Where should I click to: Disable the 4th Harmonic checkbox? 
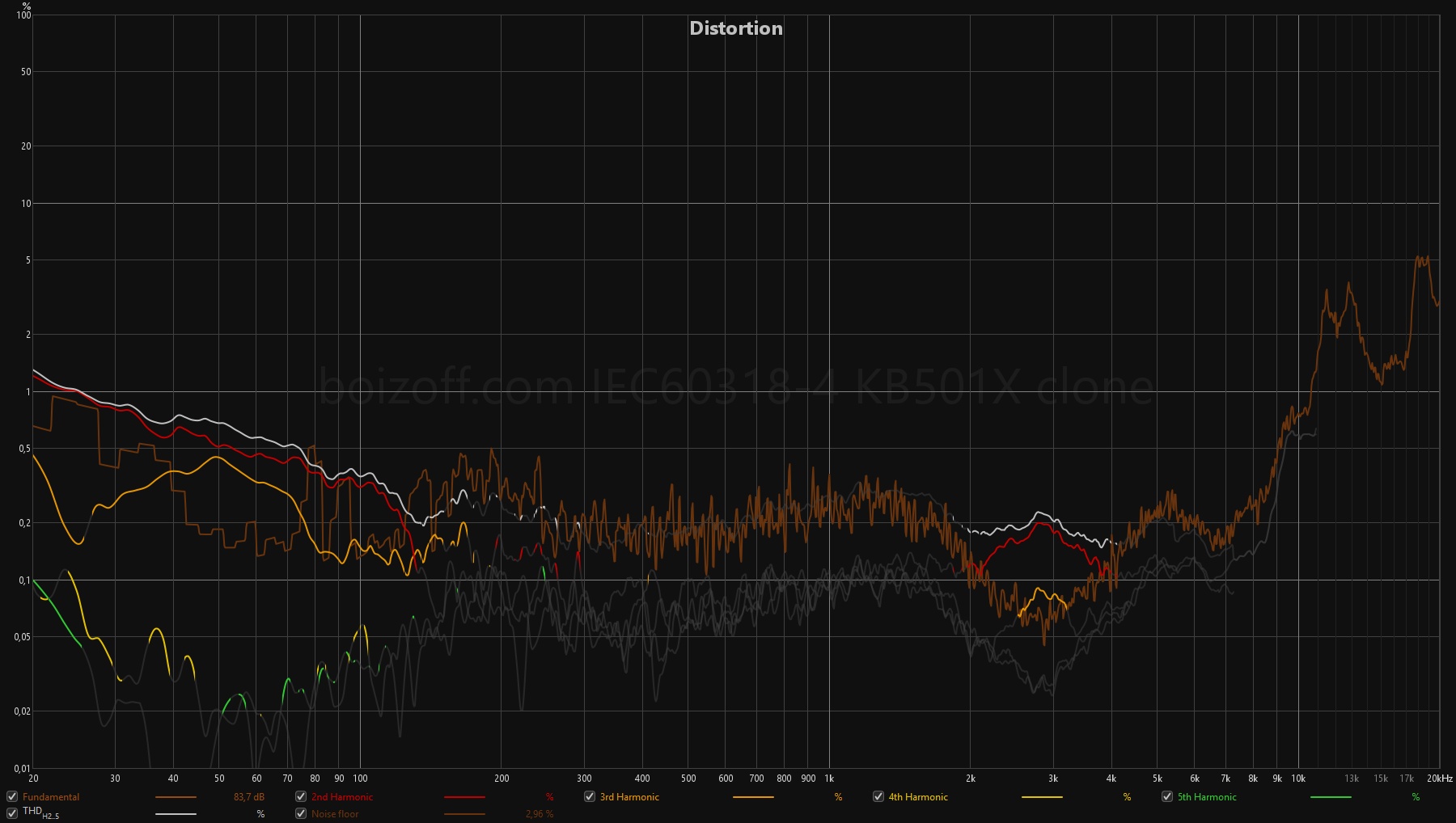878,796
